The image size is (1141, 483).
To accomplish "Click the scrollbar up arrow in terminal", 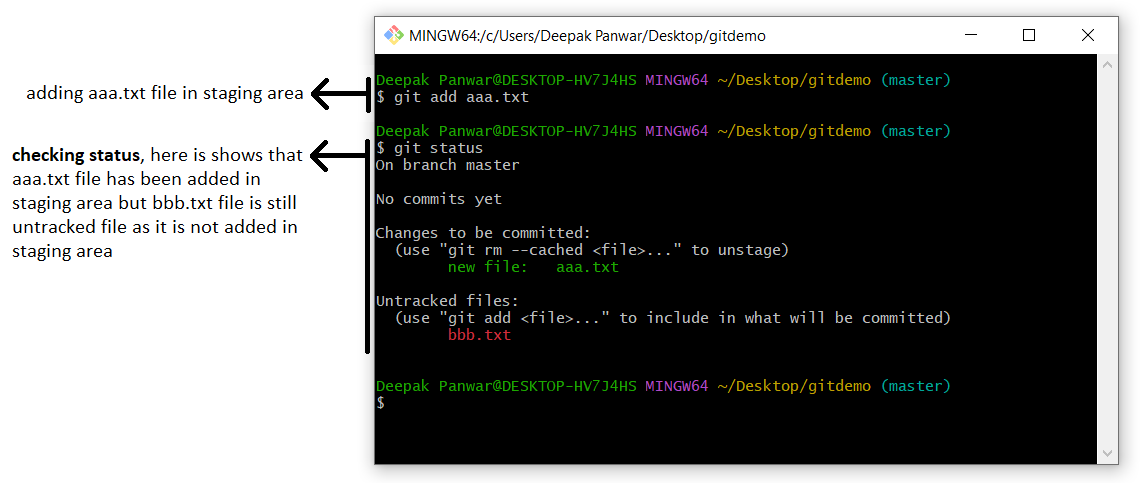I will (x=1107, y=64).
